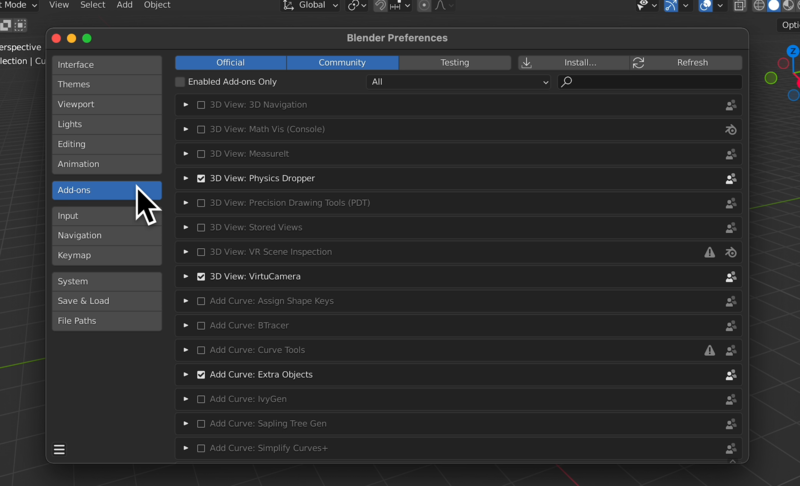Click the community icon on IvyGen row
This screenshot has width=800, height=486.
pyautogui.click(x=731, y=399)
